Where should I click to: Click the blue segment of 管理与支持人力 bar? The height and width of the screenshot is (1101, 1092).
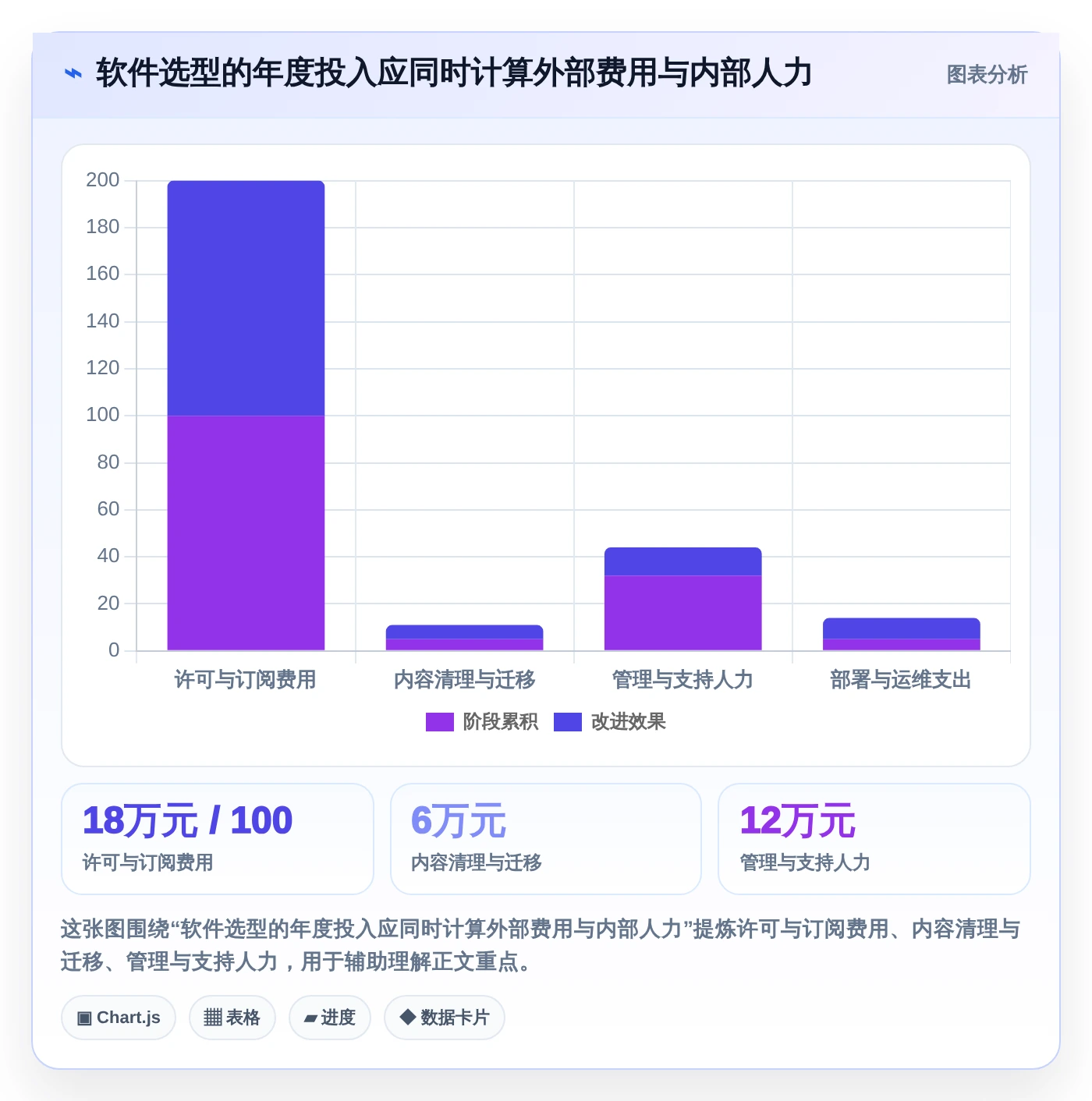[683, 561]
